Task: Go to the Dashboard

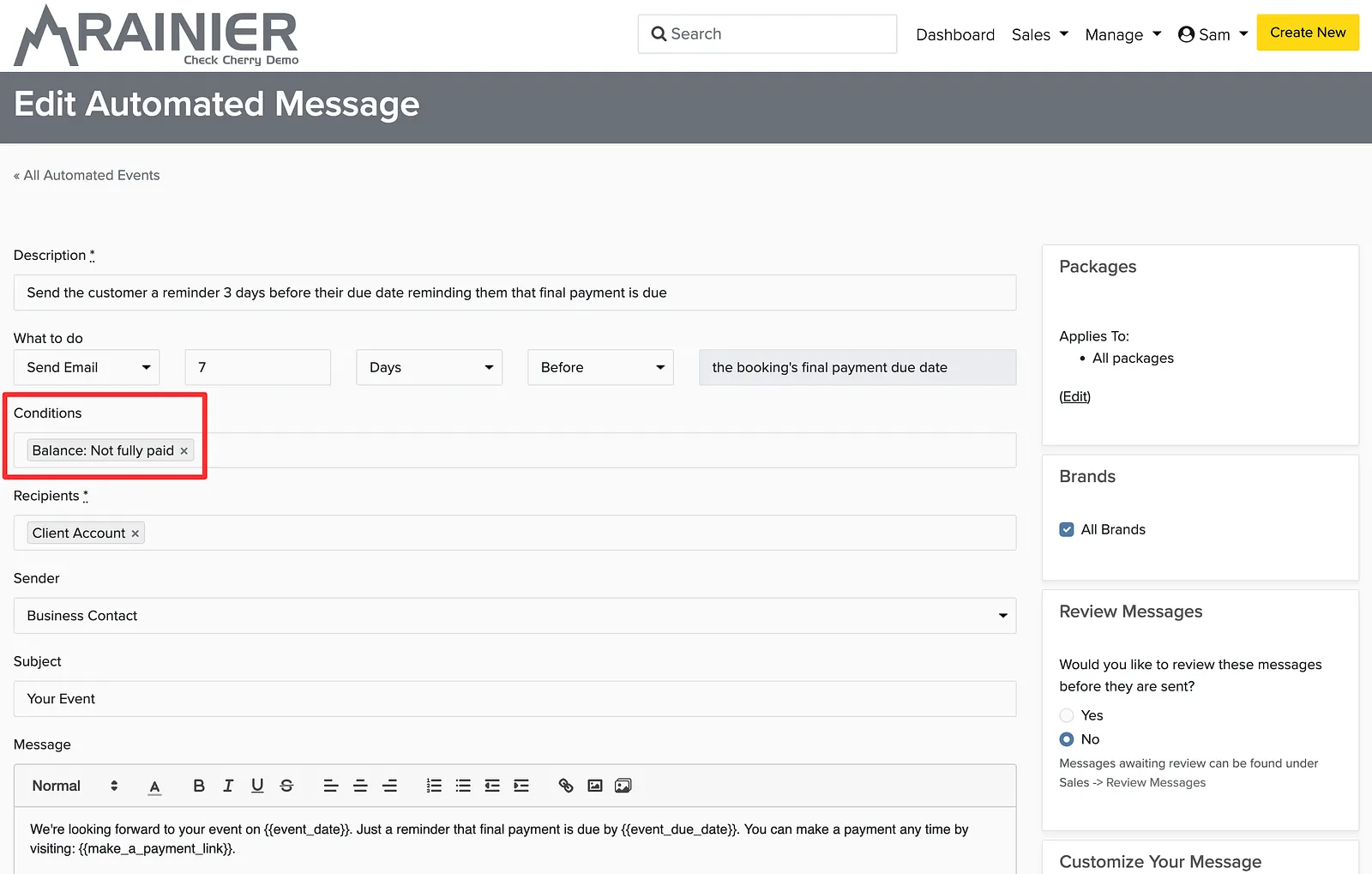Action: coord(955,34)
